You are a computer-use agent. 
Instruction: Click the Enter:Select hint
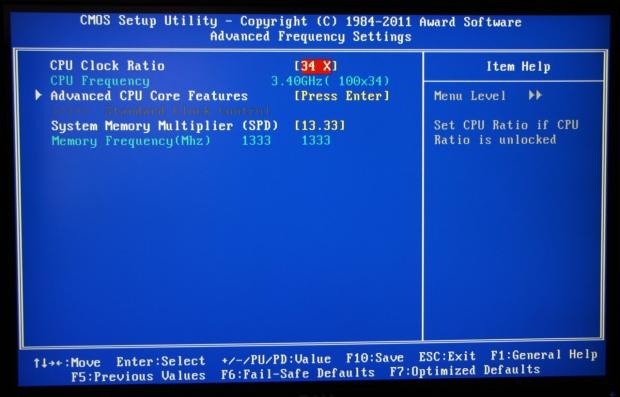coord(161,361)
